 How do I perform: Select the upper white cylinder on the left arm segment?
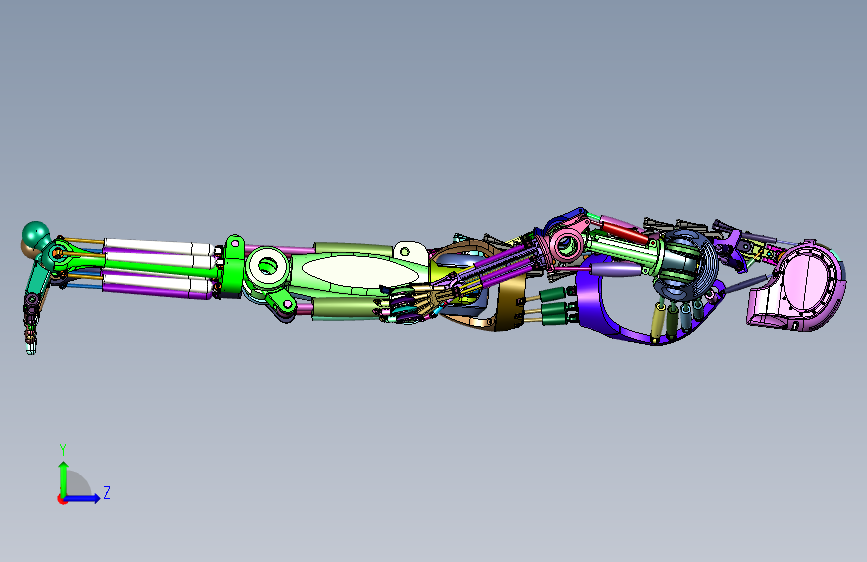click(158, 247)
